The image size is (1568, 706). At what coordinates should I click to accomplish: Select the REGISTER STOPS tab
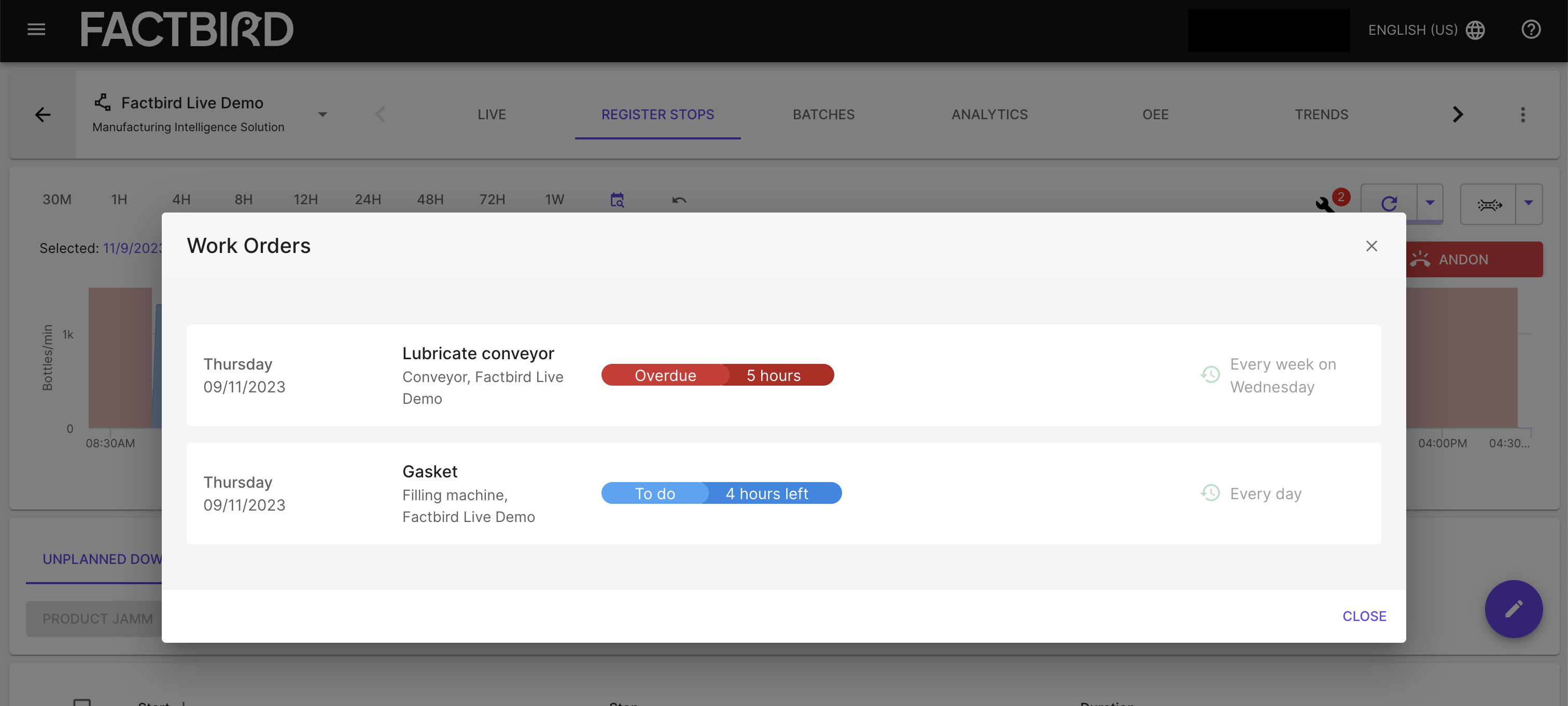(x=657, y=115)
